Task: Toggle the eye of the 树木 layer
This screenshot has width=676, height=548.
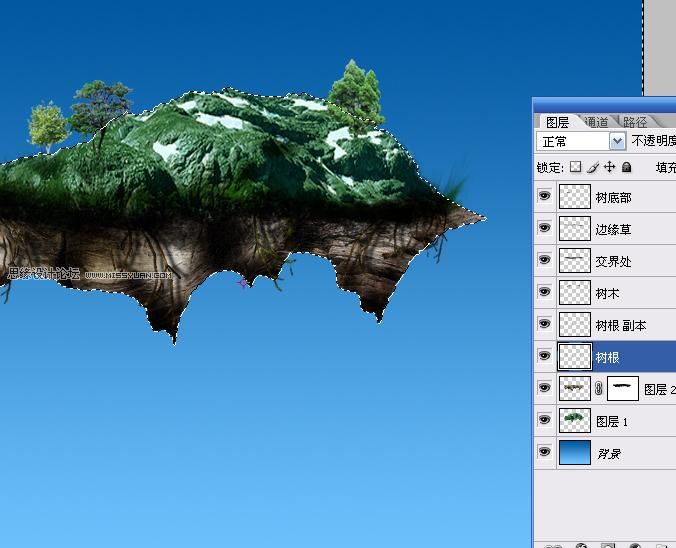Action: click(545, 292)
